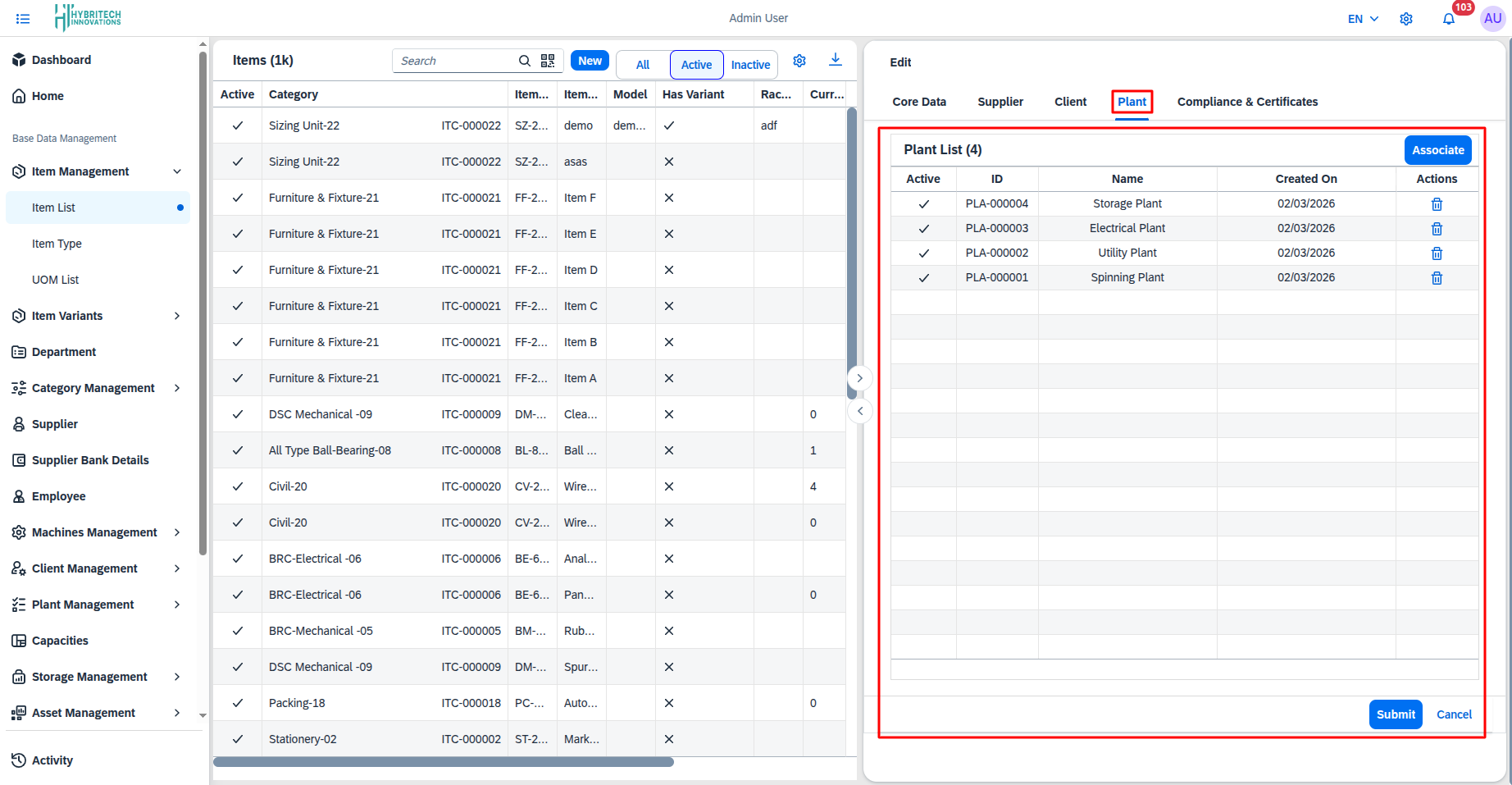
Task: Delete the Spinning Plant association
Action: click(x=1437, y=278)
